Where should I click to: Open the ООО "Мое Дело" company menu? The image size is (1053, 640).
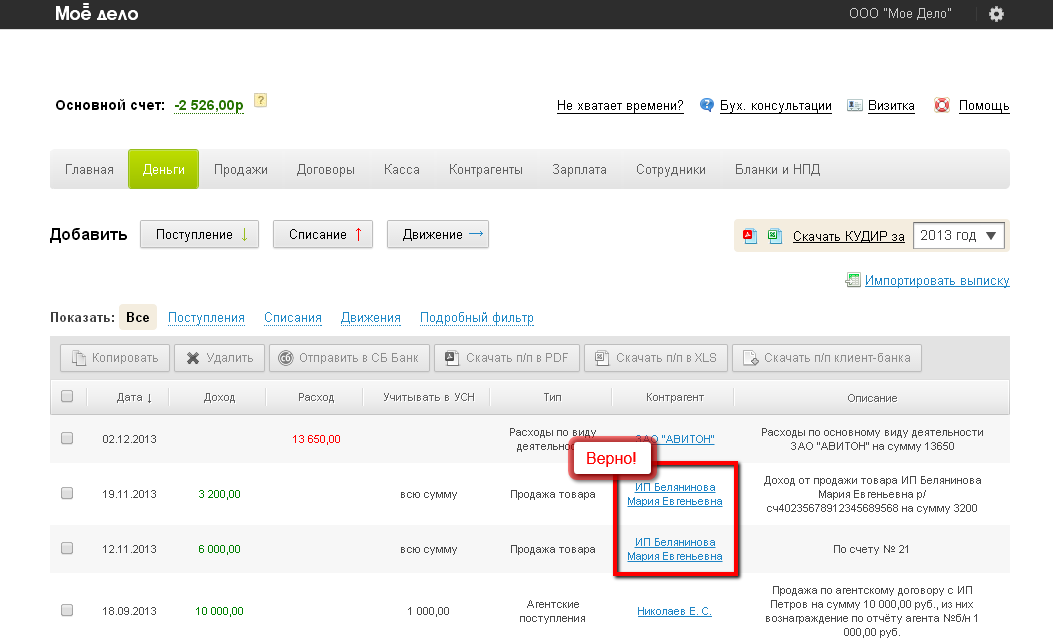coord(899,14)
